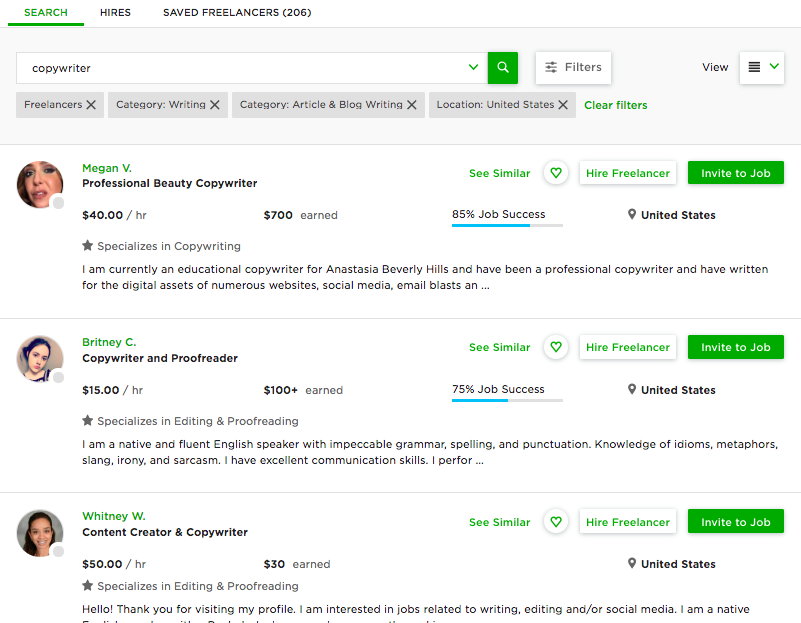Open the Filters panel

[x=573, y=67]
